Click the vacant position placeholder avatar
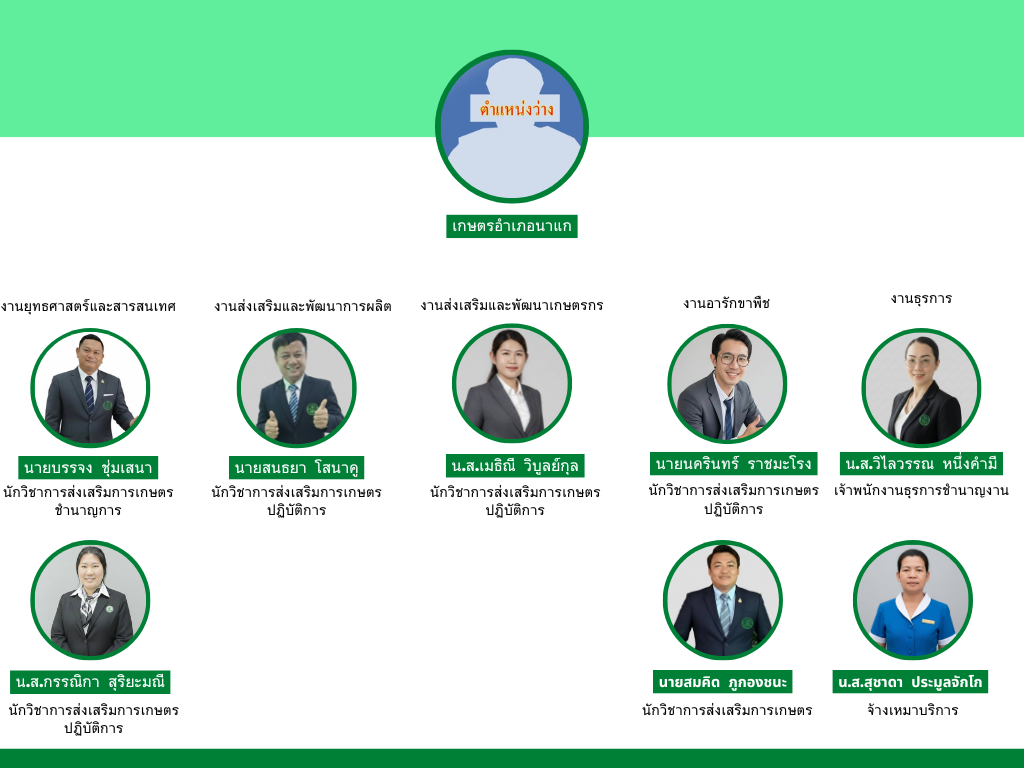Image resolution: width=1024 pixels, height=768 pixels. [x=512, y=127]
